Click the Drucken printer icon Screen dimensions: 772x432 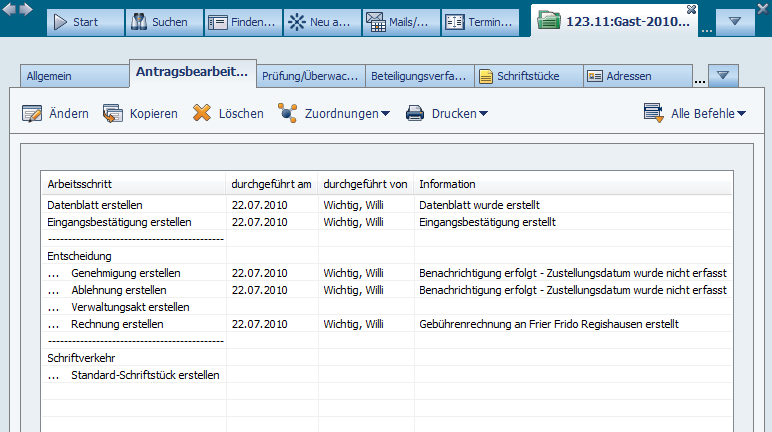coord(415,114)
